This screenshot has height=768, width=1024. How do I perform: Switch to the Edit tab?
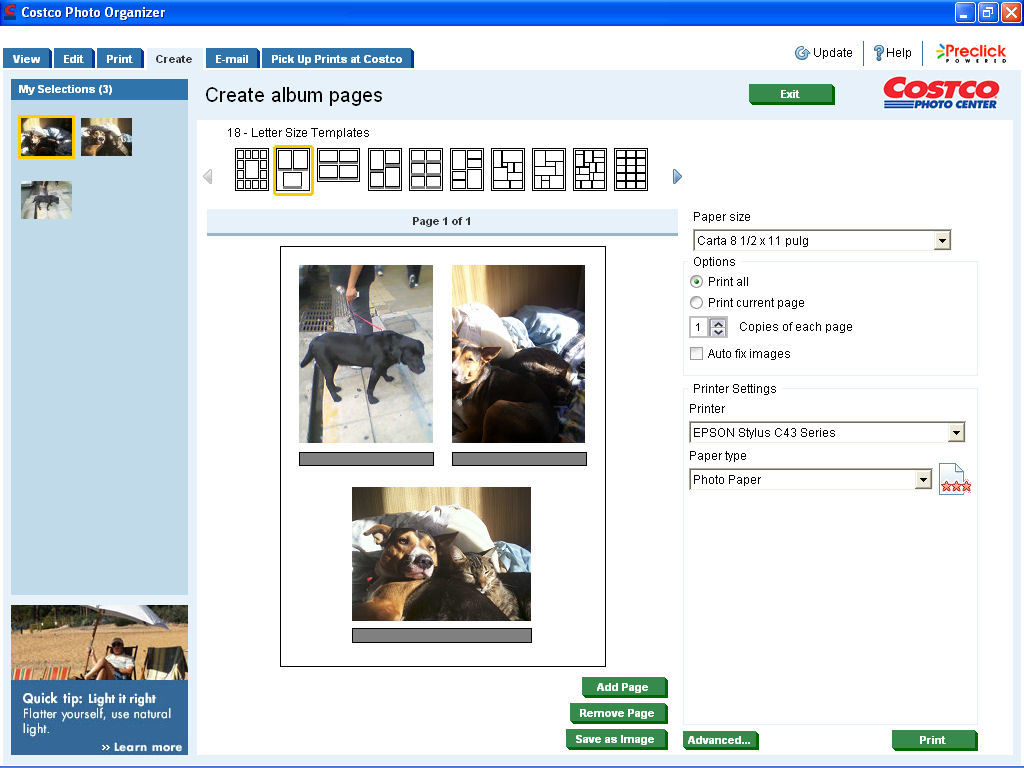tap(73, 58)
